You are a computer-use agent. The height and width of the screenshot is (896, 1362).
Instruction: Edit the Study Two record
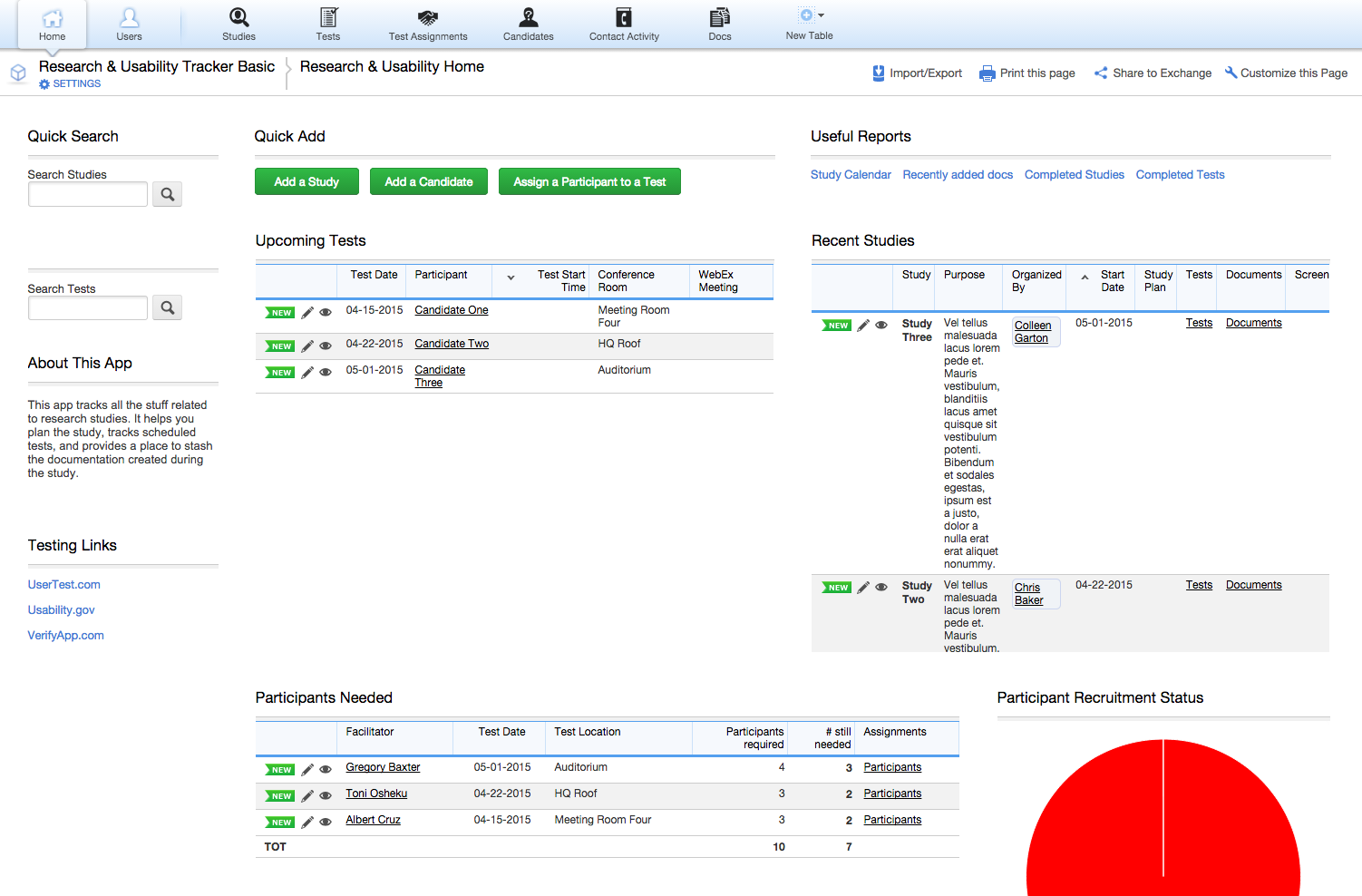point(863,588)
